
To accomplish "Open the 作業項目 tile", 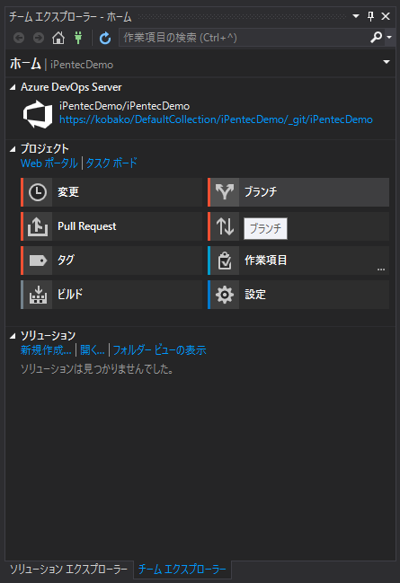I will 299,260.
